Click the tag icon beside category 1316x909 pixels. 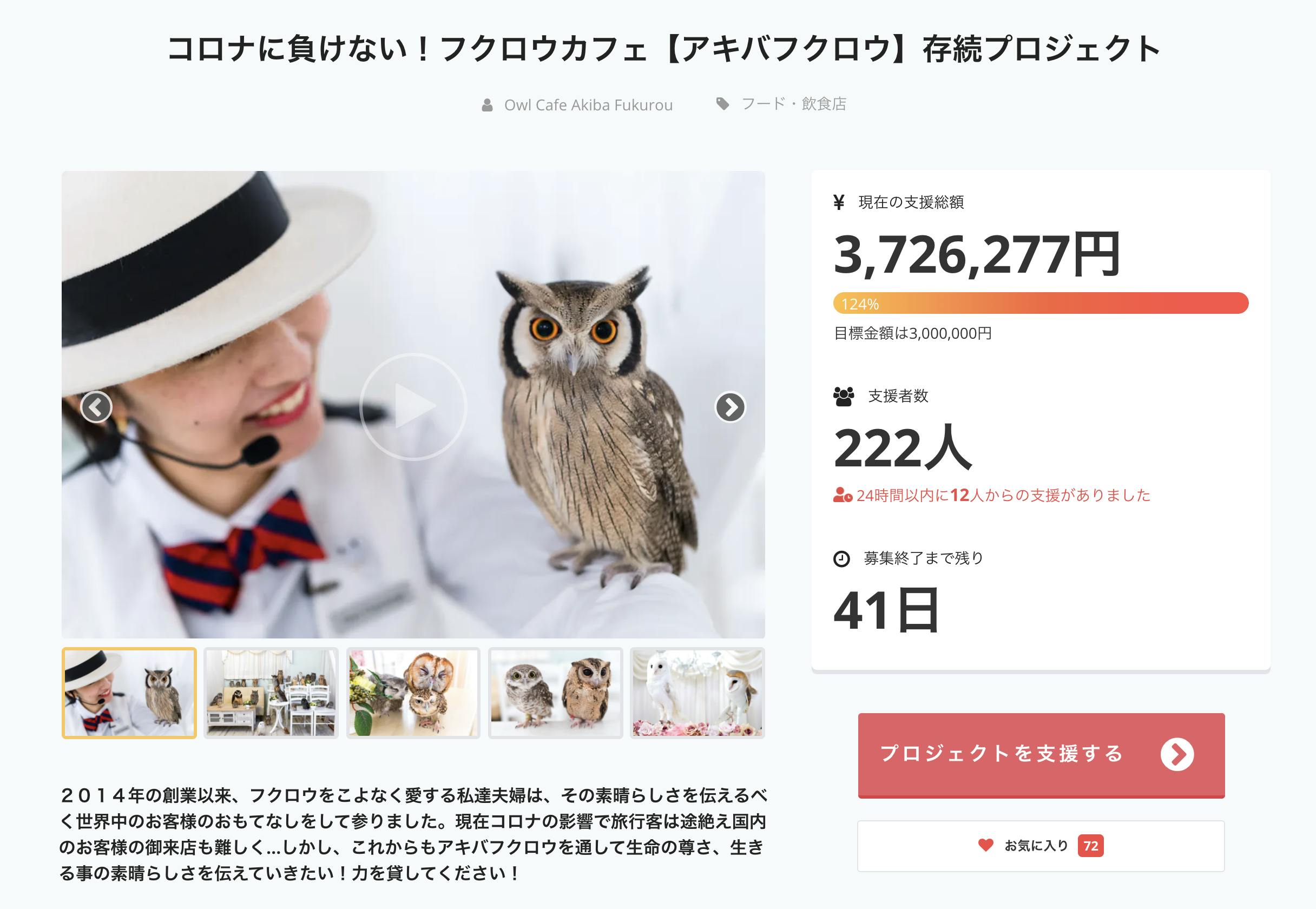(x=722, y=104)
